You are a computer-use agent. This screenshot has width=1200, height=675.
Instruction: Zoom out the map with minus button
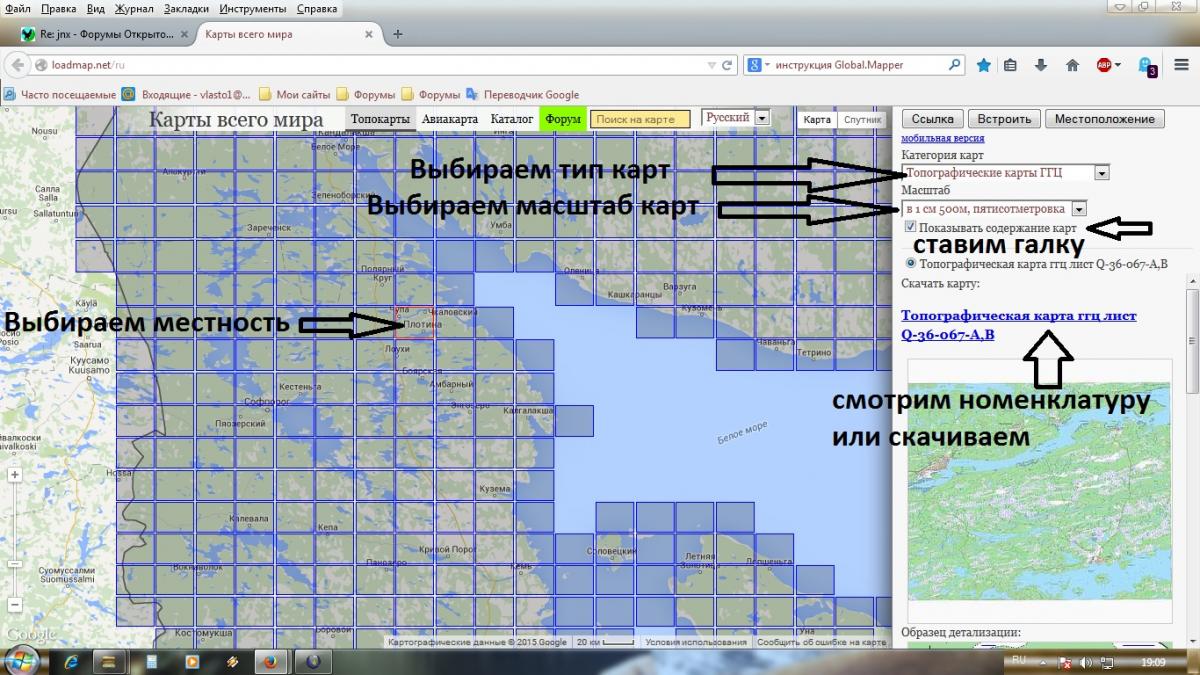[14, 604]
